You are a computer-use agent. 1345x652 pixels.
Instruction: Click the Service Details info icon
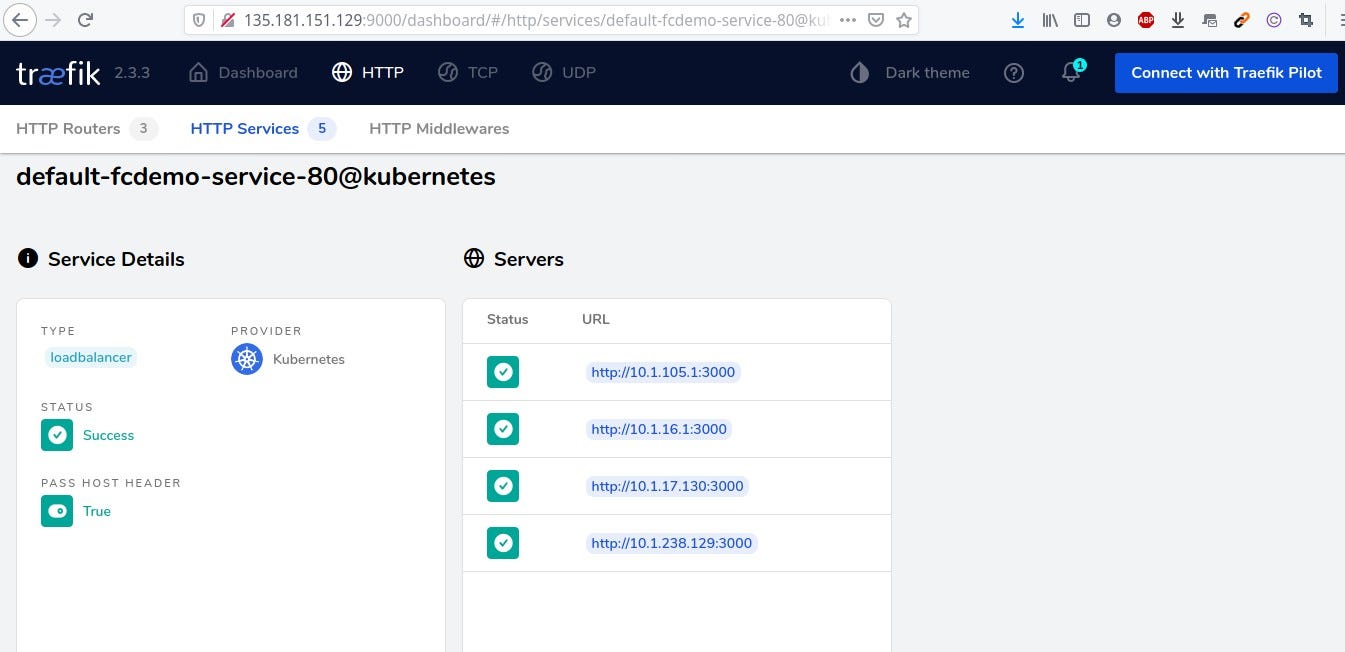(27, 259)
